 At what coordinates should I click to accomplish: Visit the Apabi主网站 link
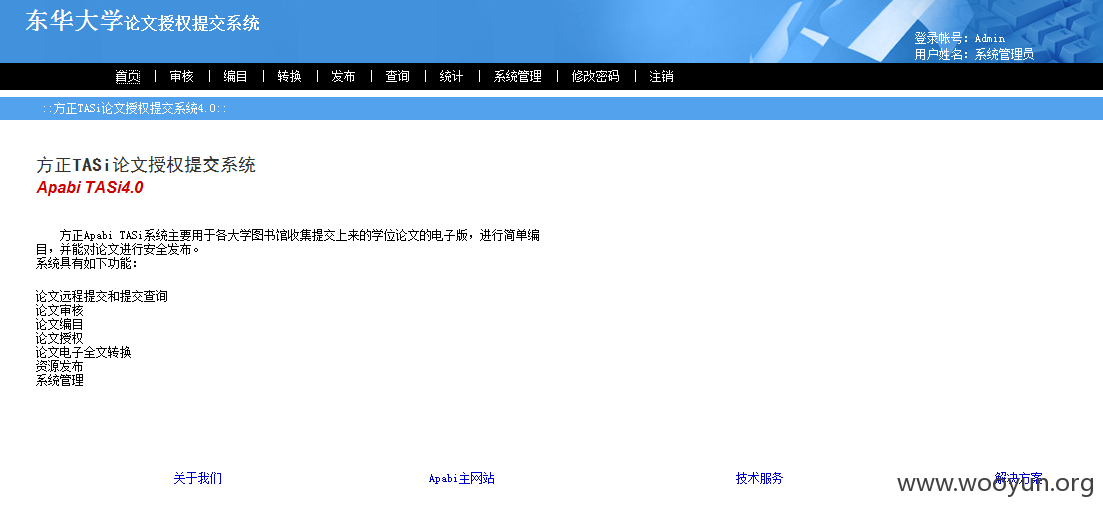(x=461, y=478)
